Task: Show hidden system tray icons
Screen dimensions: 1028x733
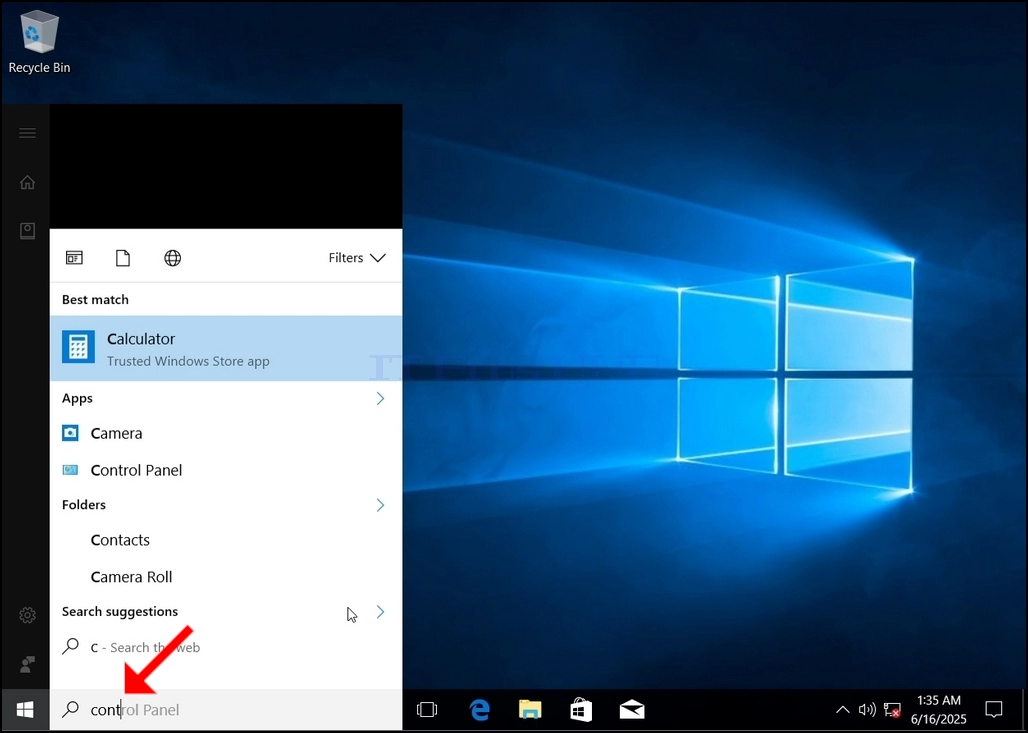Action: point(842,709)
